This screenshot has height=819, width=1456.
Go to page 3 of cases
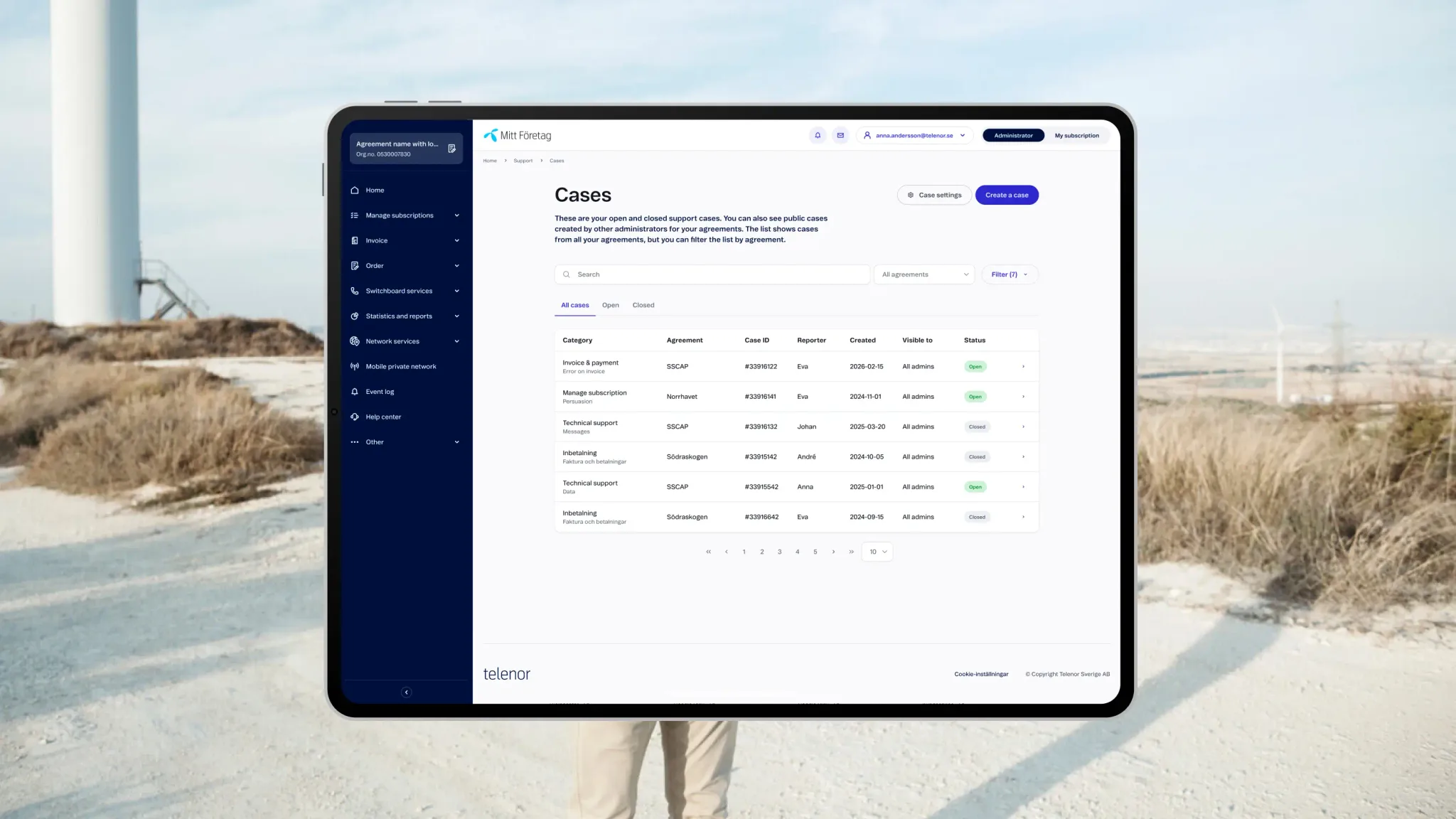tap(779, 552)
